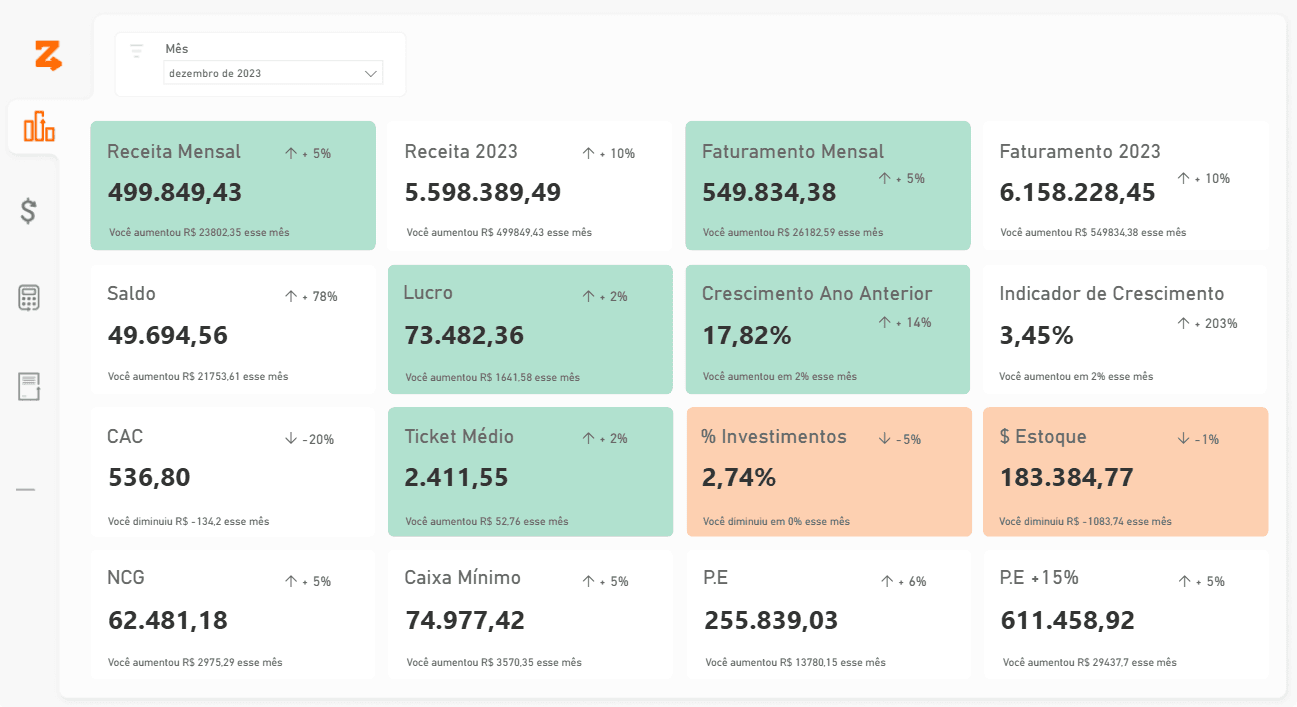Click the up arrow indicator on Faturamento 2023
This screenshot has width=1297, height=707.
(x=1183, y=178)
